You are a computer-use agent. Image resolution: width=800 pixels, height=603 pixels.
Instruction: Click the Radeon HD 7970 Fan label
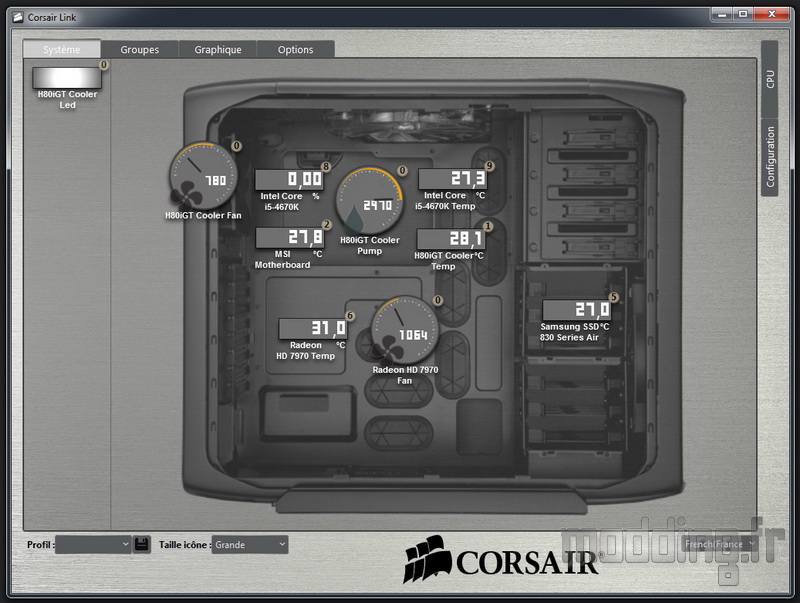click(405, 375)
